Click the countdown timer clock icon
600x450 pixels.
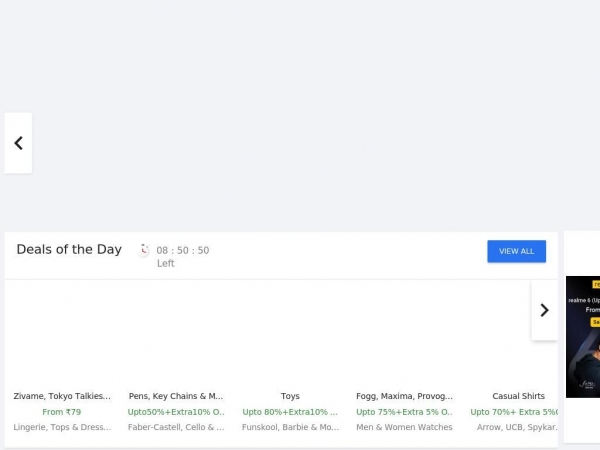click(x=144, y=250)
